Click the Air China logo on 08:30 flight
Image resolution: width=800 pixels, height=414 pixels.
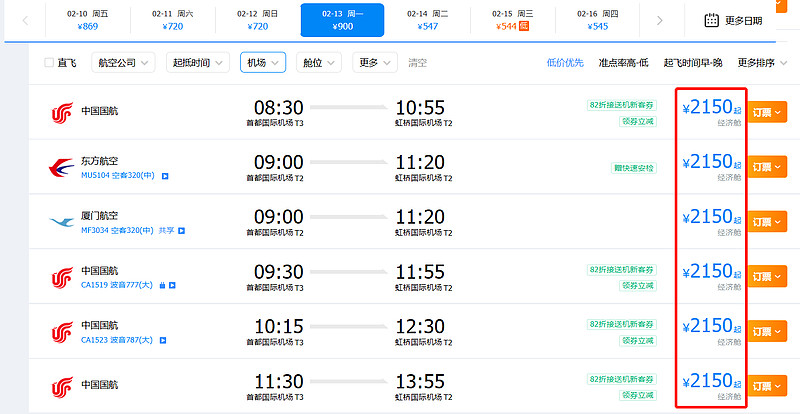point(61,112)
